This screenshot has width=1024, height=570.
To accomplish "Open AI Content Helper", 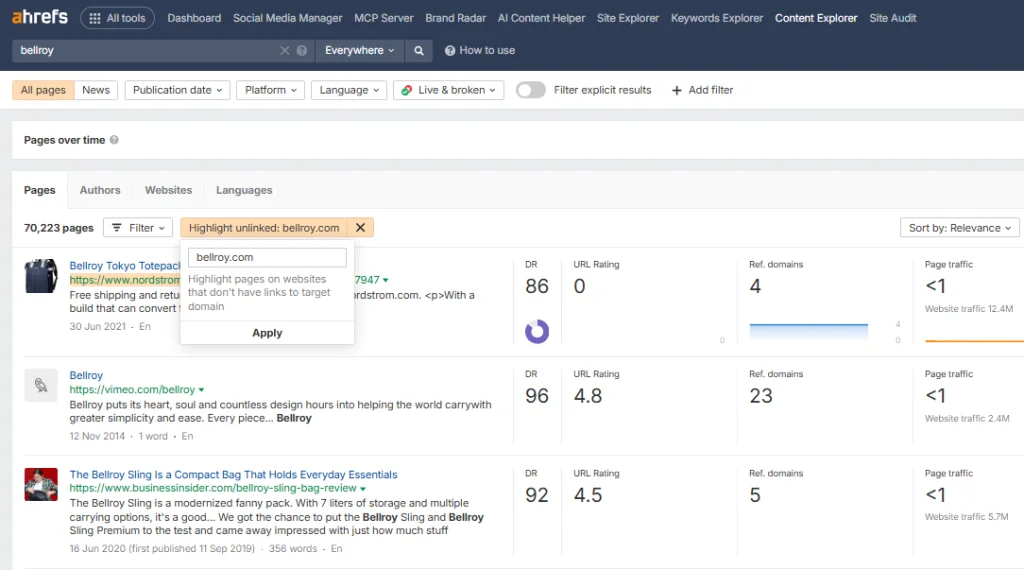I will tap(541, 18).
